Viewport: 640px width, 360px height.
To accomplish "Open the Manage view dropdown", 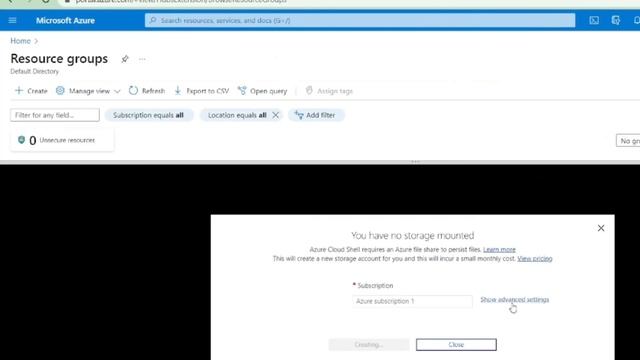I will [88, 91].
